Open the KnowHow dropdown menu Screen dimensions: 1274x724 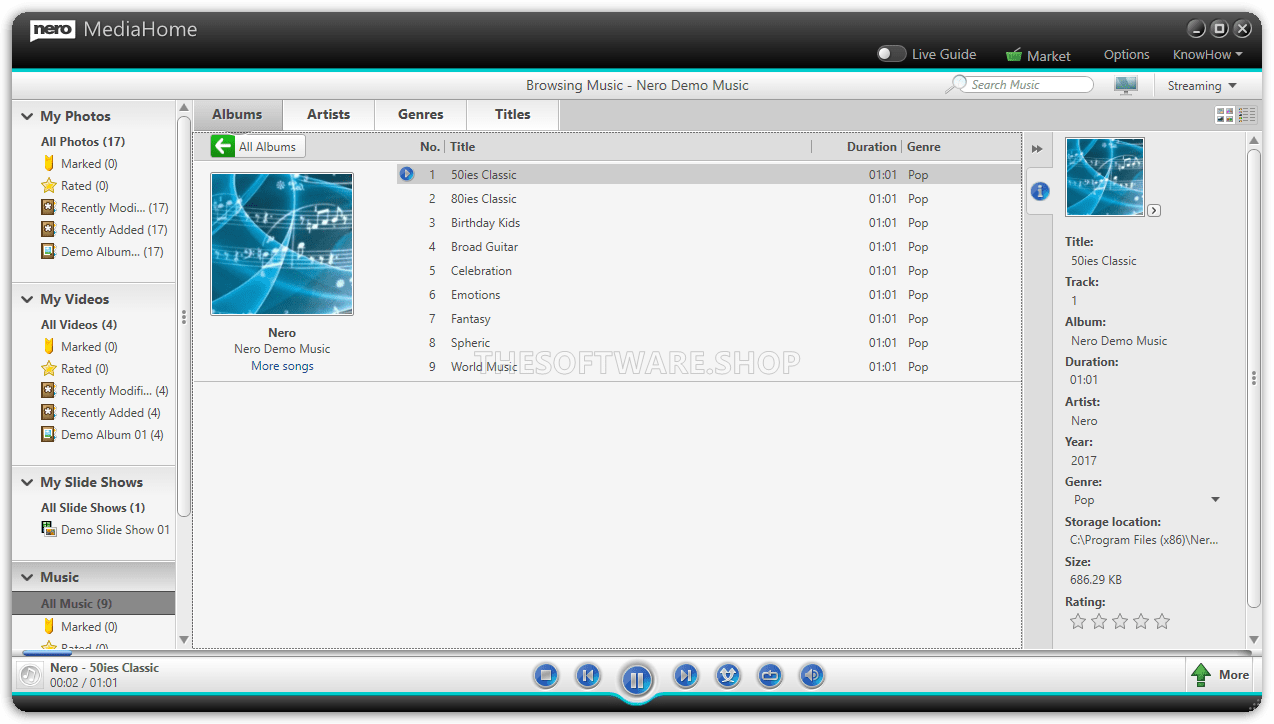point(1208,55)
